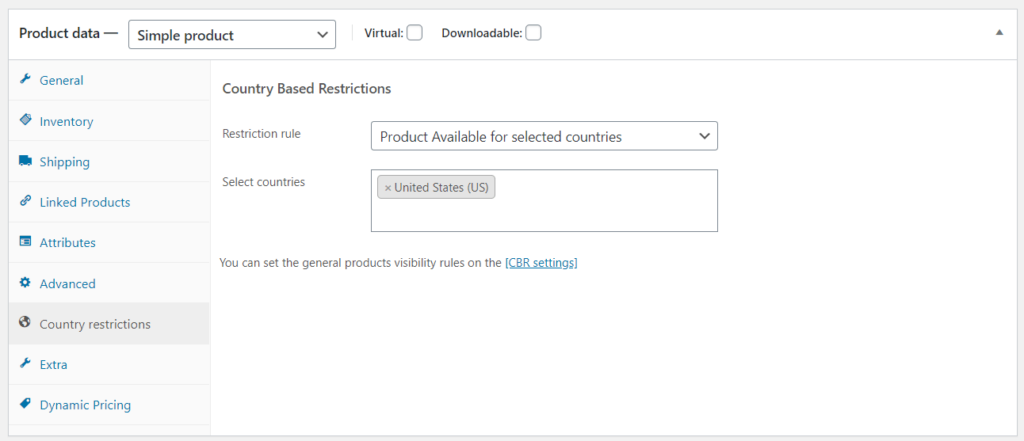1024x441 pixels.
Task: Click the Country restrictions globe icon
Action: [25, 322]
